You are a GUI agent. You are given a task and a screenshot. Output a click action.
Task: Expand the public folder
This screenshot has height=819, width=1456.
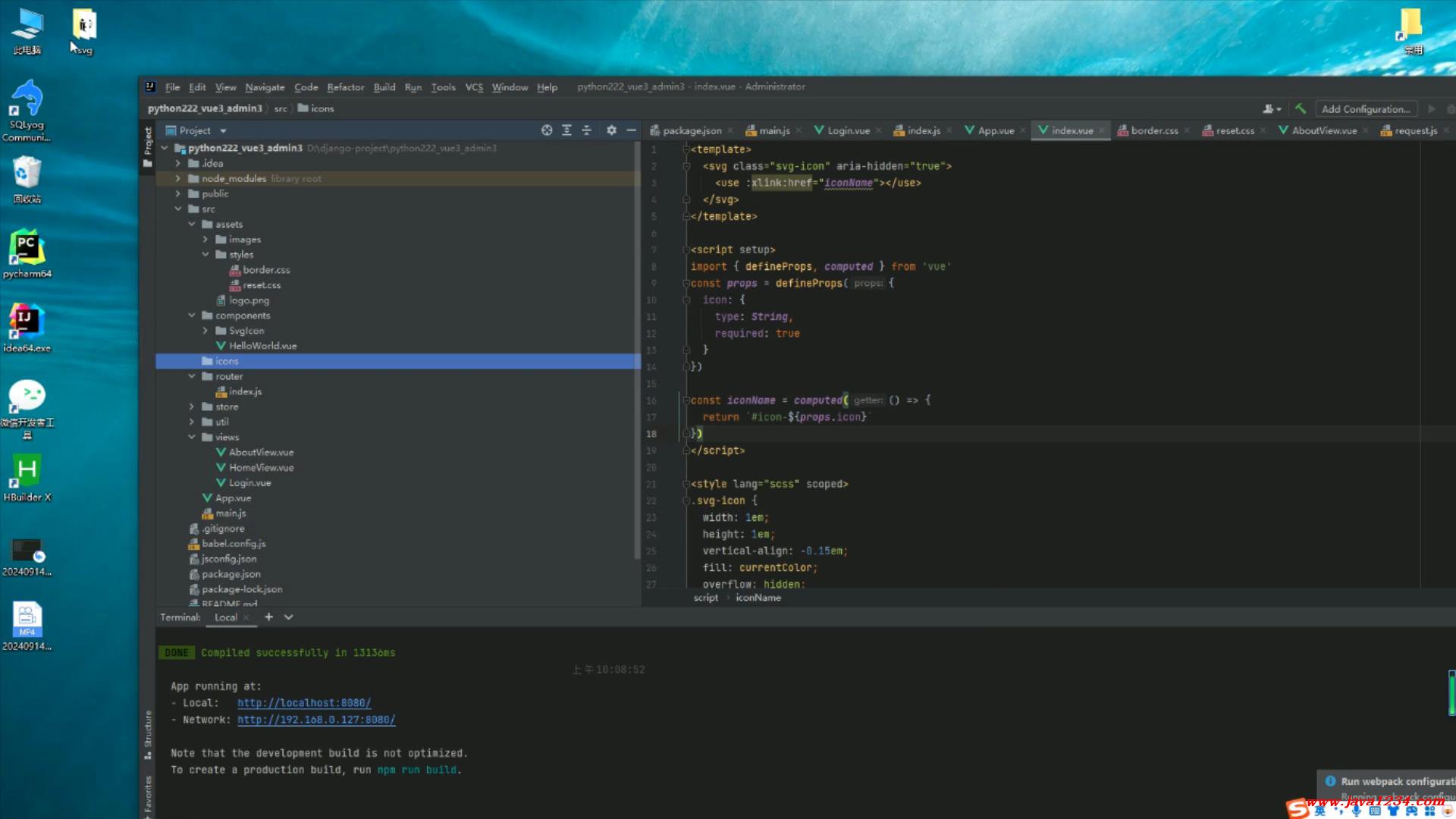(x=177, y=193)
